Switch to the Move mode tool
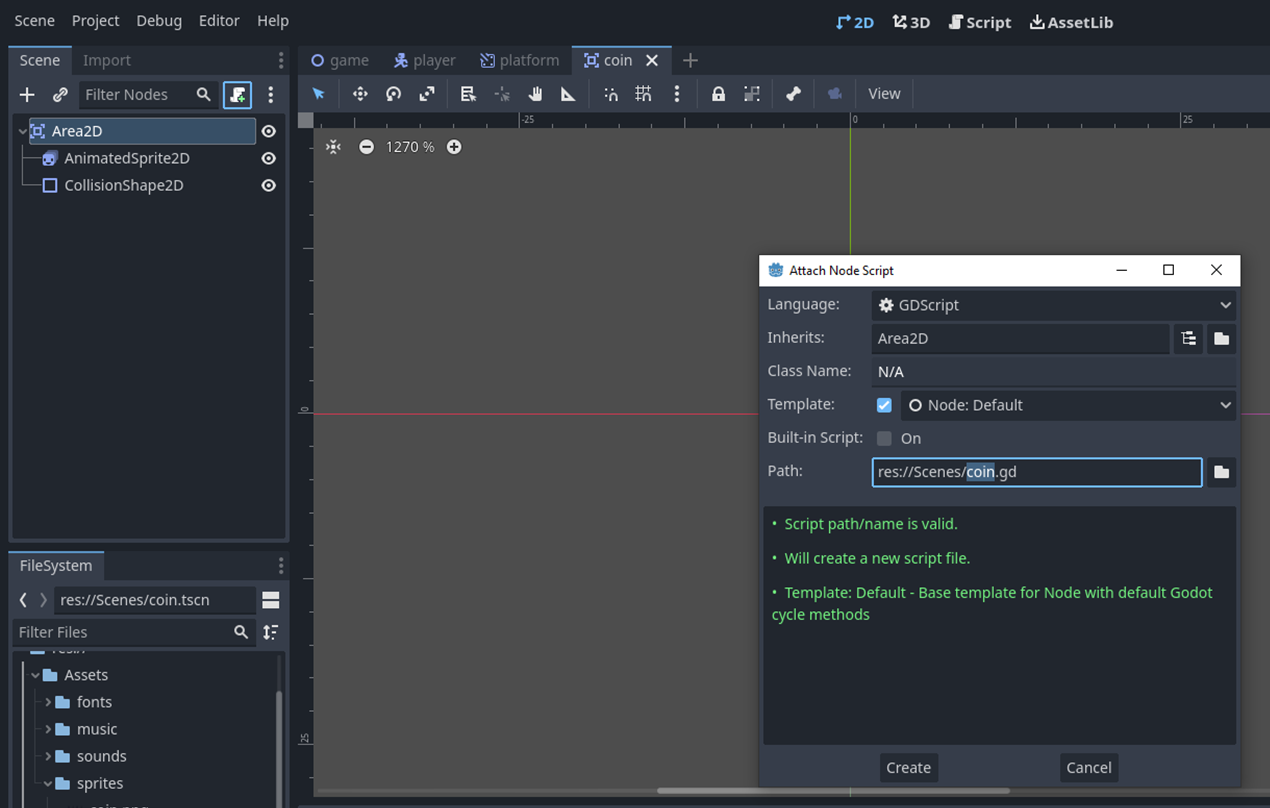The height and width of the screenshot is (808, 1270). coord(360,93)
